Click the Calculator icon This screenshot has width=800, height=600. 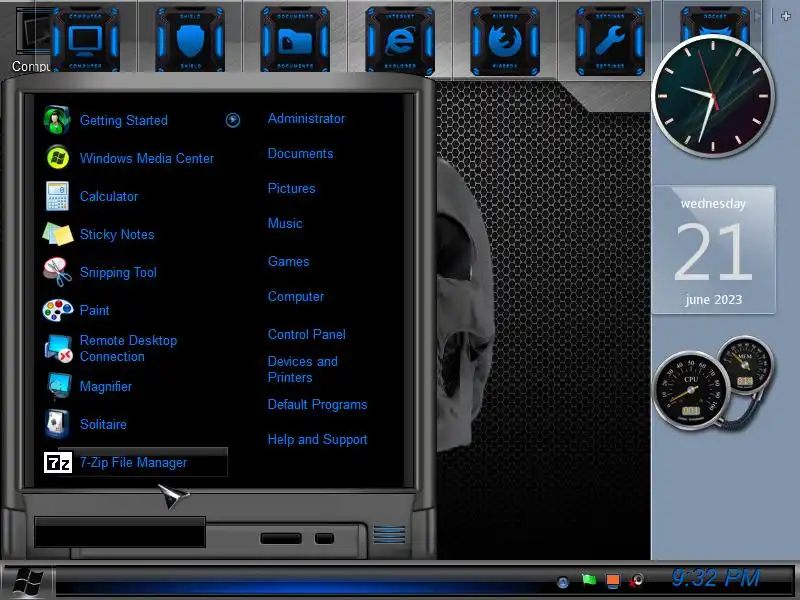tap(57, 196)
